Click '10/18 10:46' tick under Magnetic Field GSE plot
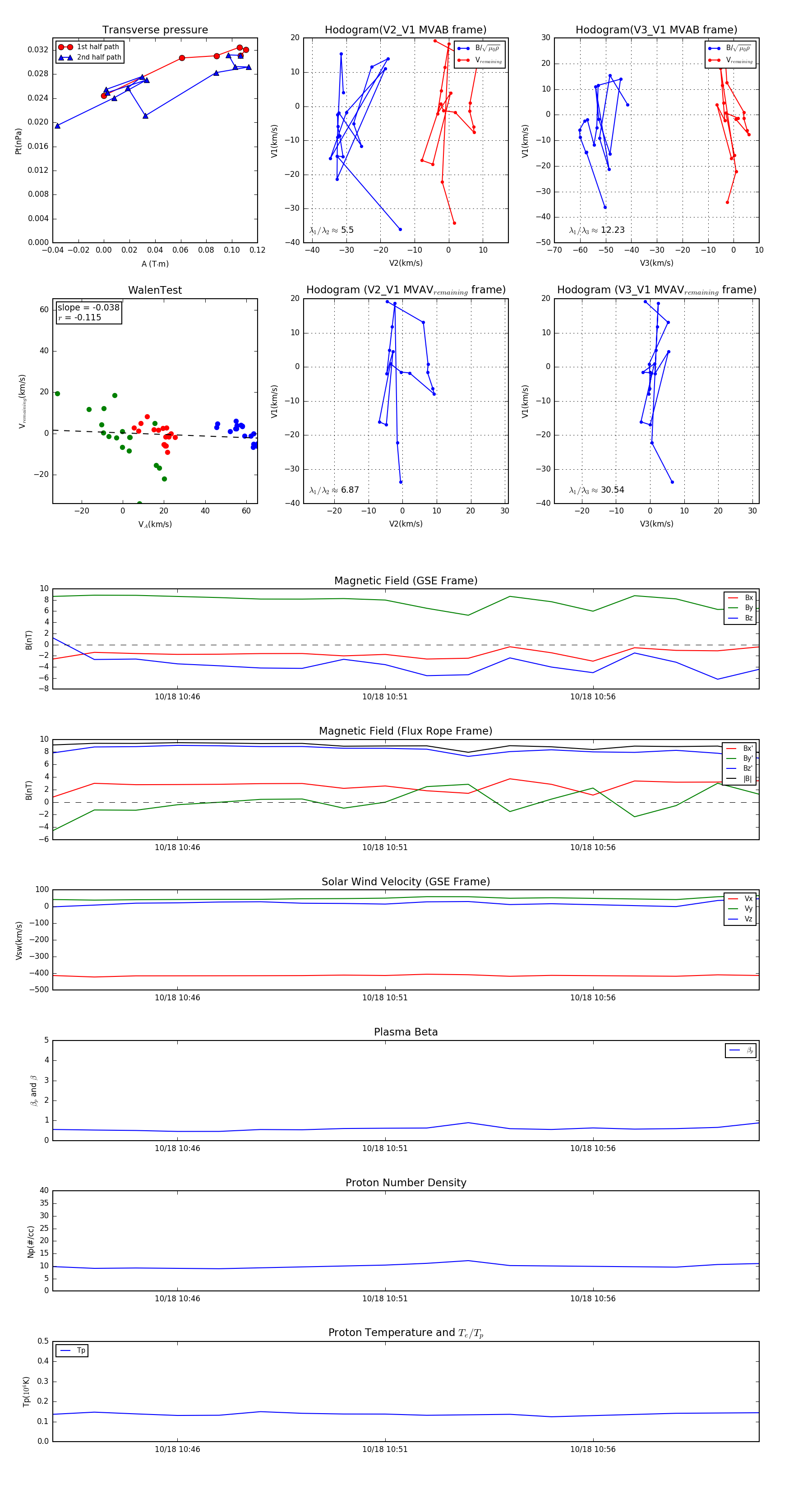The width and height of the screenshot is (812, 1489). pos(177,697)
